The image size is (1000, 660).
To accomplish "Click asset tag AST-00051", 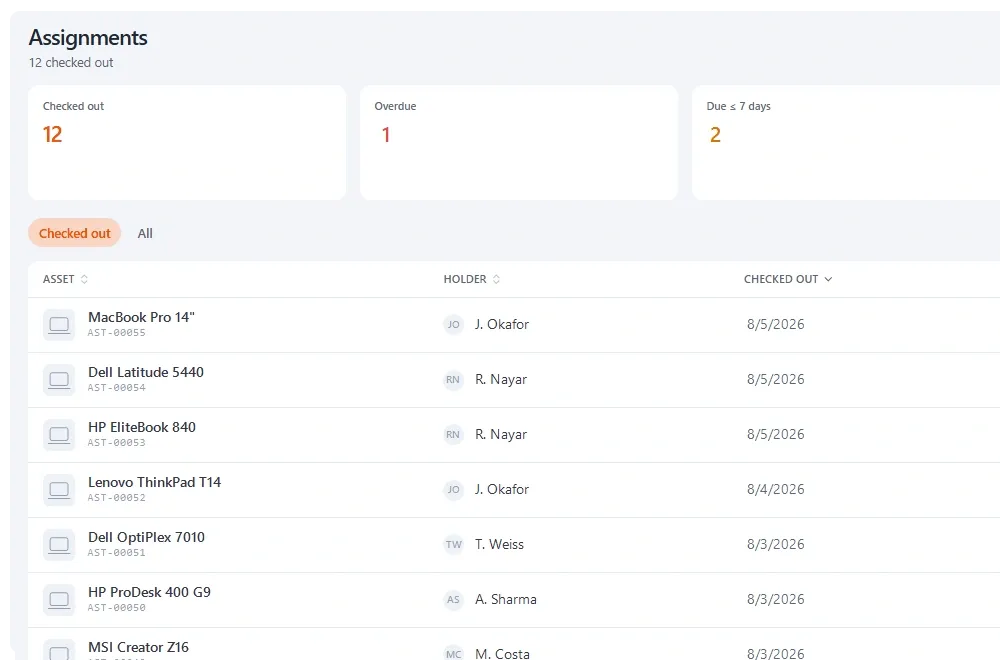I will tap(117, 553).
